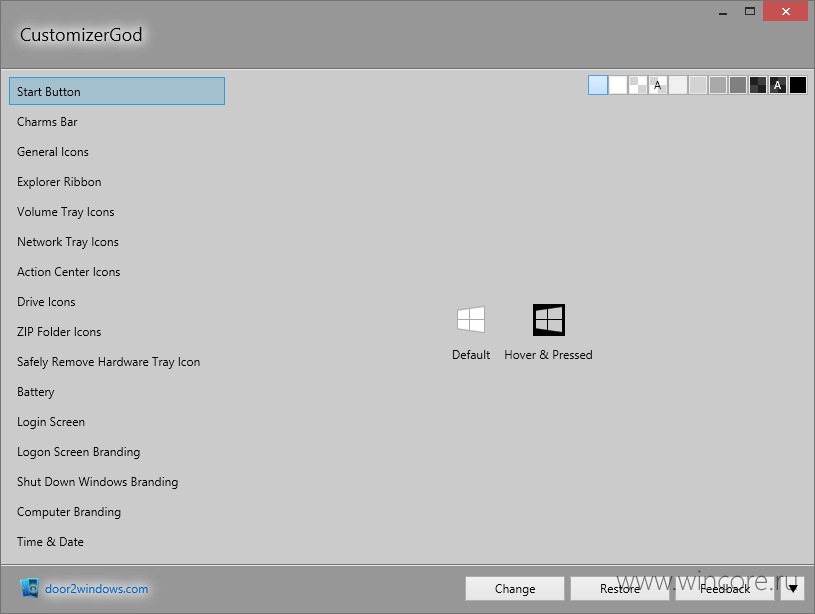Select Volume Tray Icons category

pyautogui.click(x=117, y=212)
